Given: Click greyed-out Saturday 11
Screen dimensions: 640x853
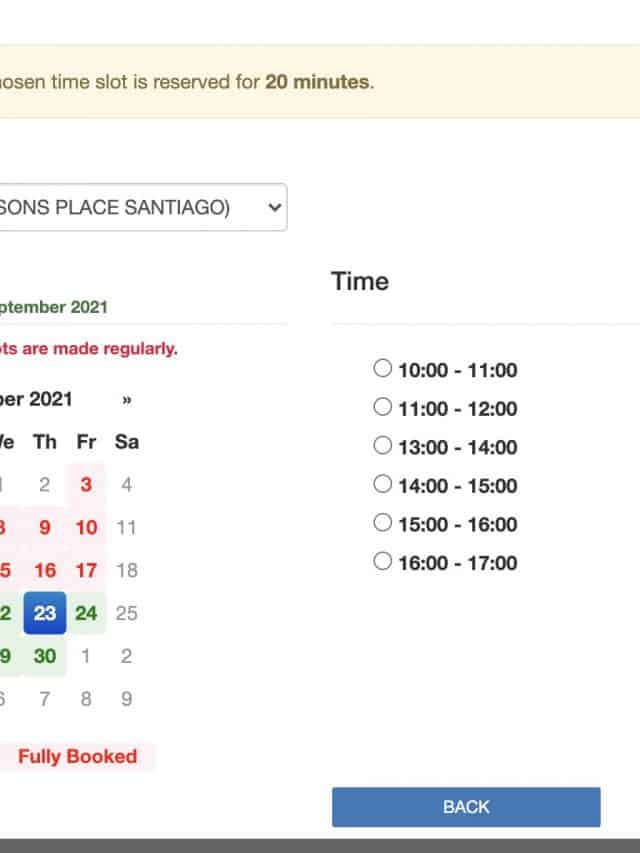Looking at the screenshot, I should (x=126, y=528).
